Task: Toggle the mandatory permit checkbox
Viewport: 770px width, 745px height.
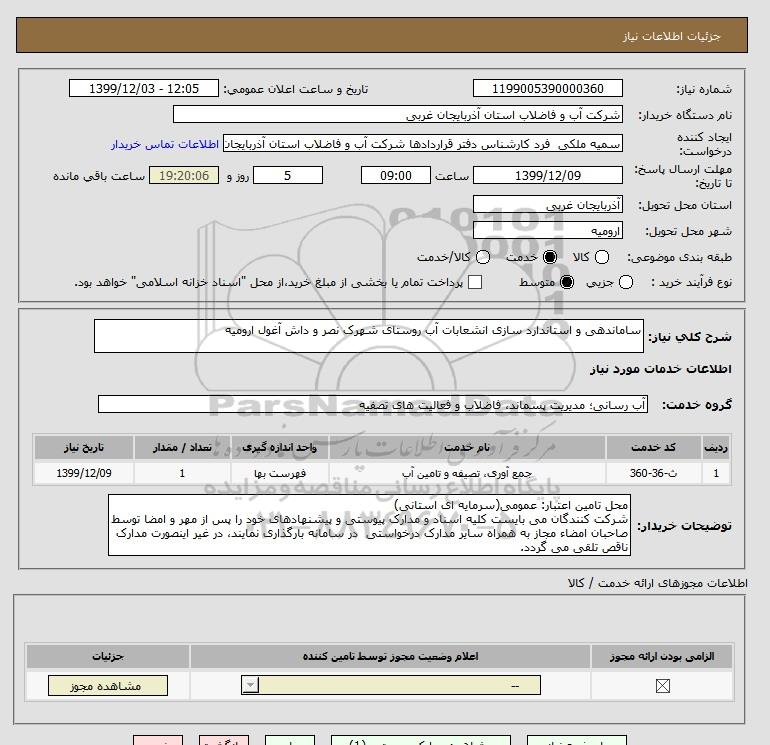Action: (x=662, y=686)
